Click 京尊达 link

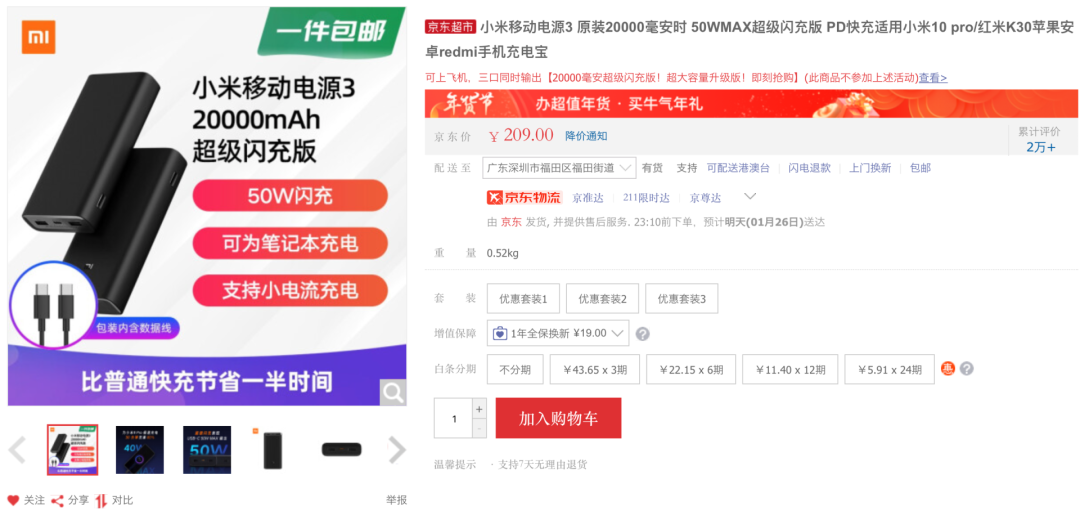[705, 198]
